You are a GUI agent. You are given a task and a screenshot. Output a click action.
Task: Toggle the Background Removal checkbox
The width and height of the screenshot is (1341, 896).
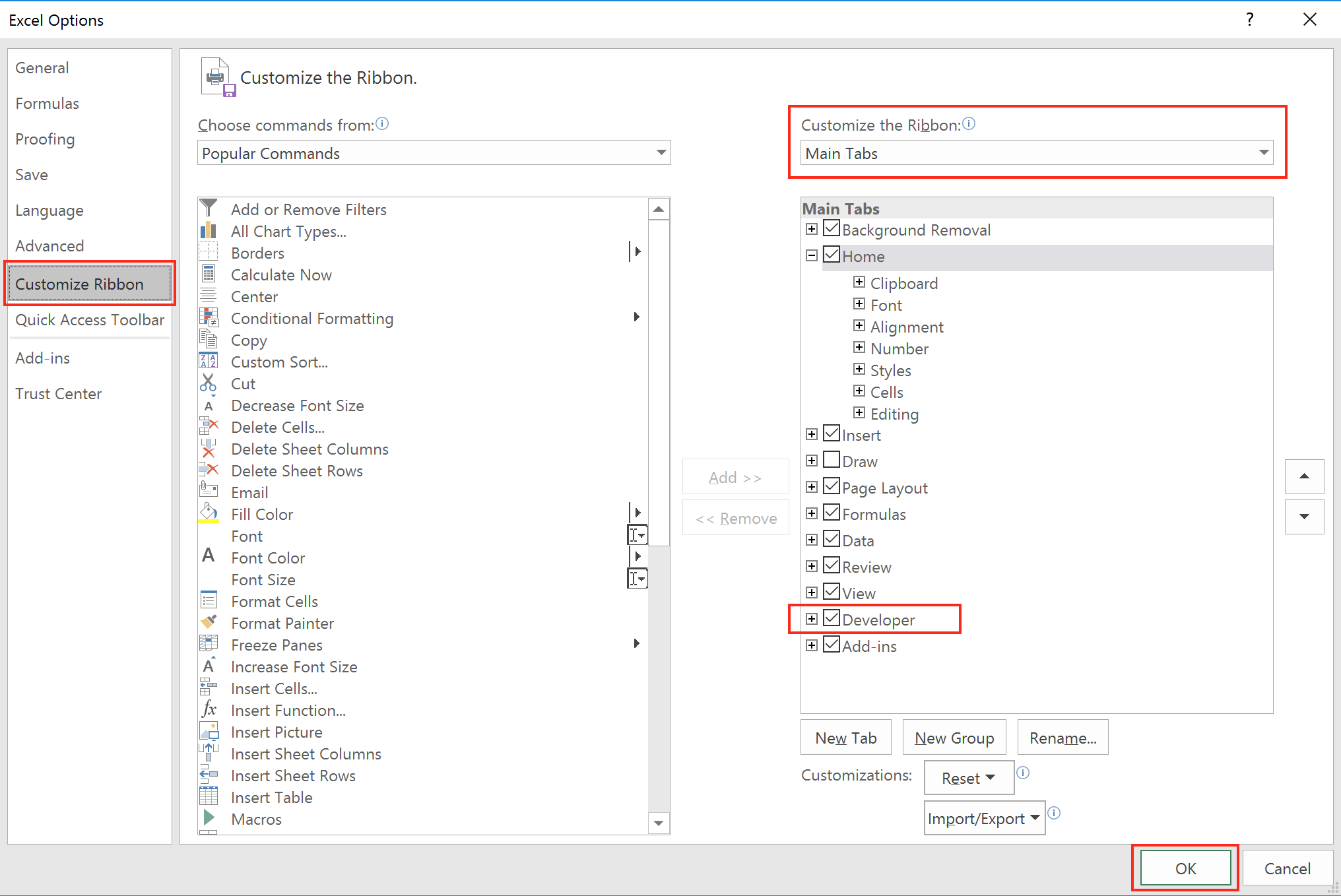tap(832, 229)
